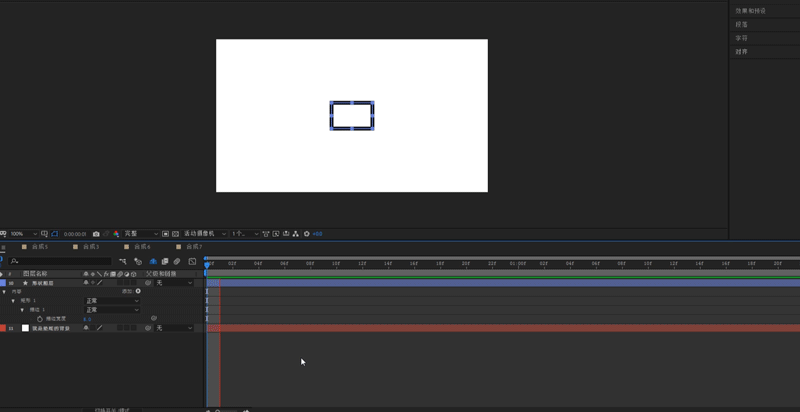Toggle the Draft 3D icon in timeline

[x=138, y=261]
